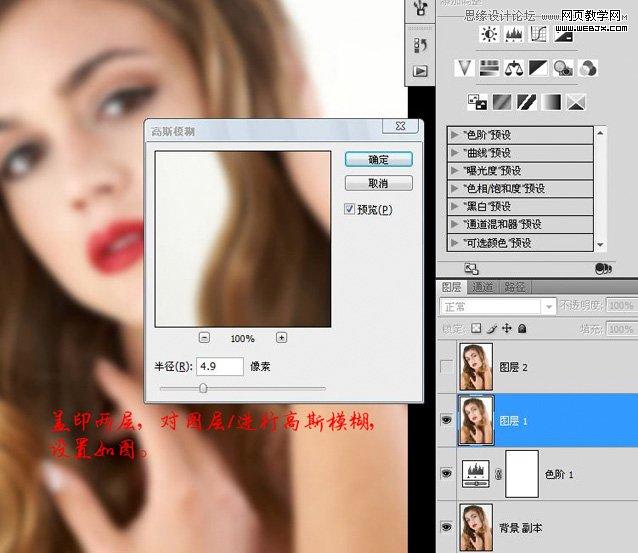Open the Actions panel play icon
Viewport: 638px width, 553px height.
click(420, 71)
